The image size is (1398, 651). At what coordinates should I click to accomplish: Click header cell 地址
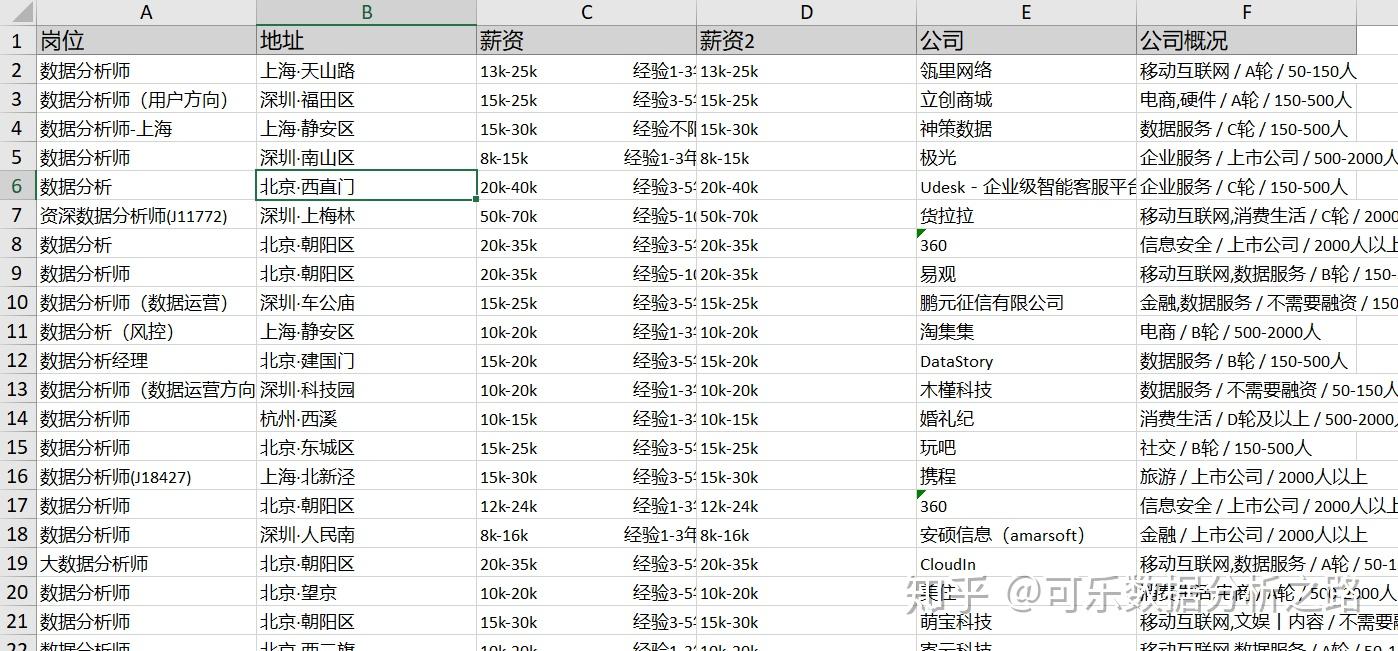tap(366, 41)
